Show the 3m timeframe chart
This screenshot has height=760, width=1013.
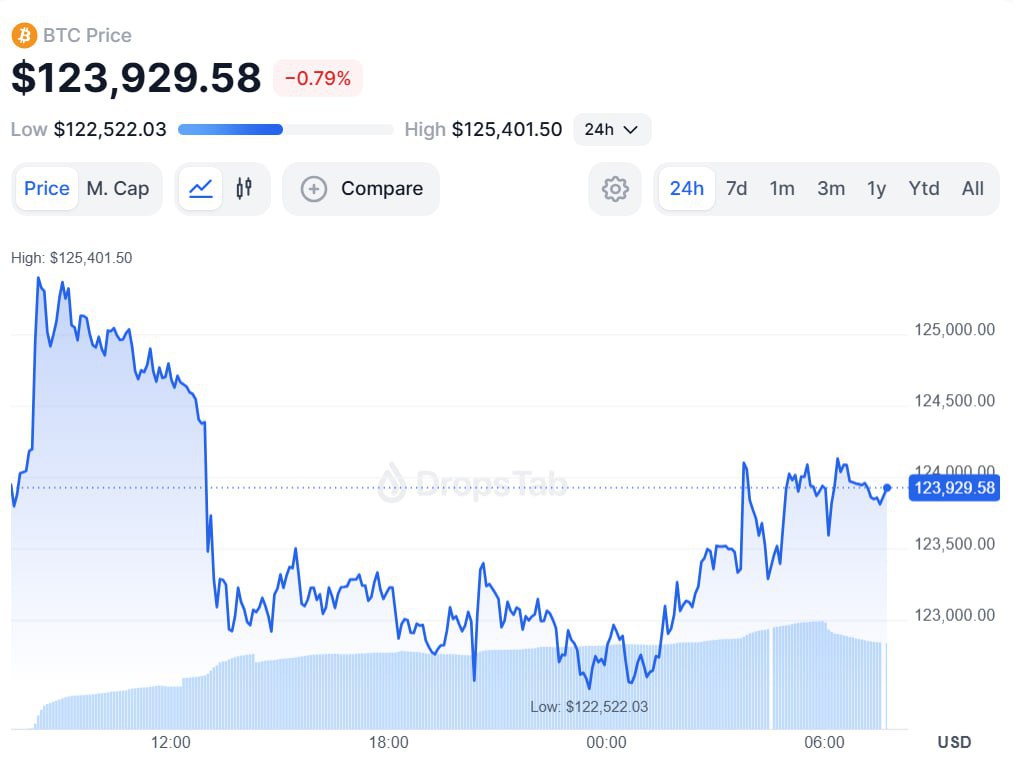coord(831,189)
